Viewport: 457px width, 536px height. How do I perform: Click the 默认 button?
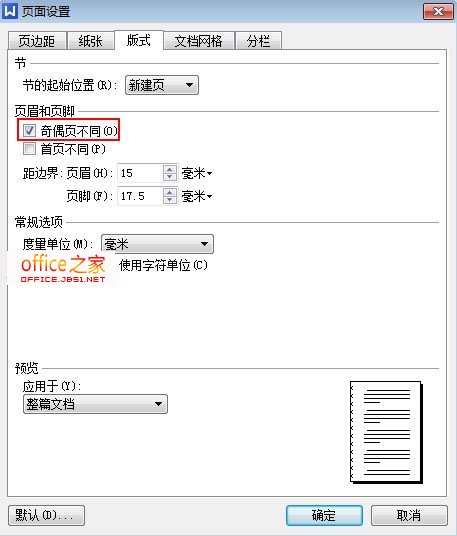(x=46, y=515)
